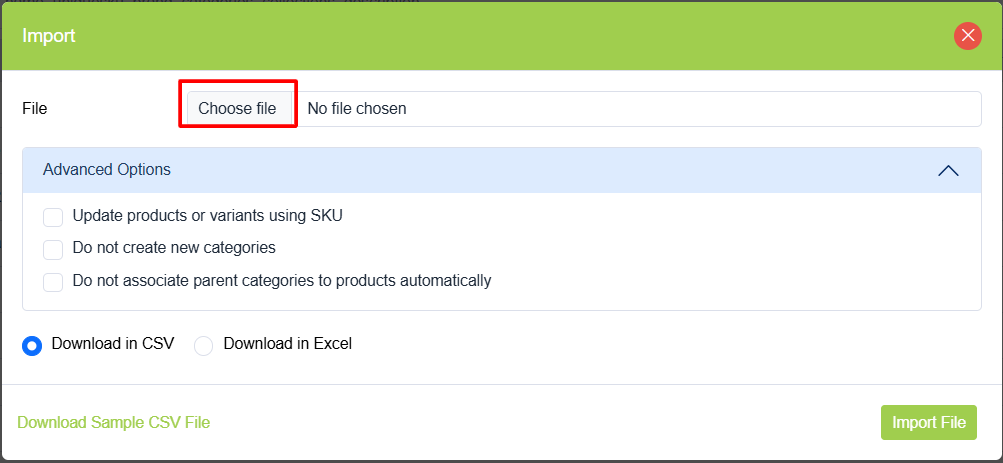Select the Download in CSV radio button
This screenshot has width=1003, height=463.
click(x=32, y=345)
